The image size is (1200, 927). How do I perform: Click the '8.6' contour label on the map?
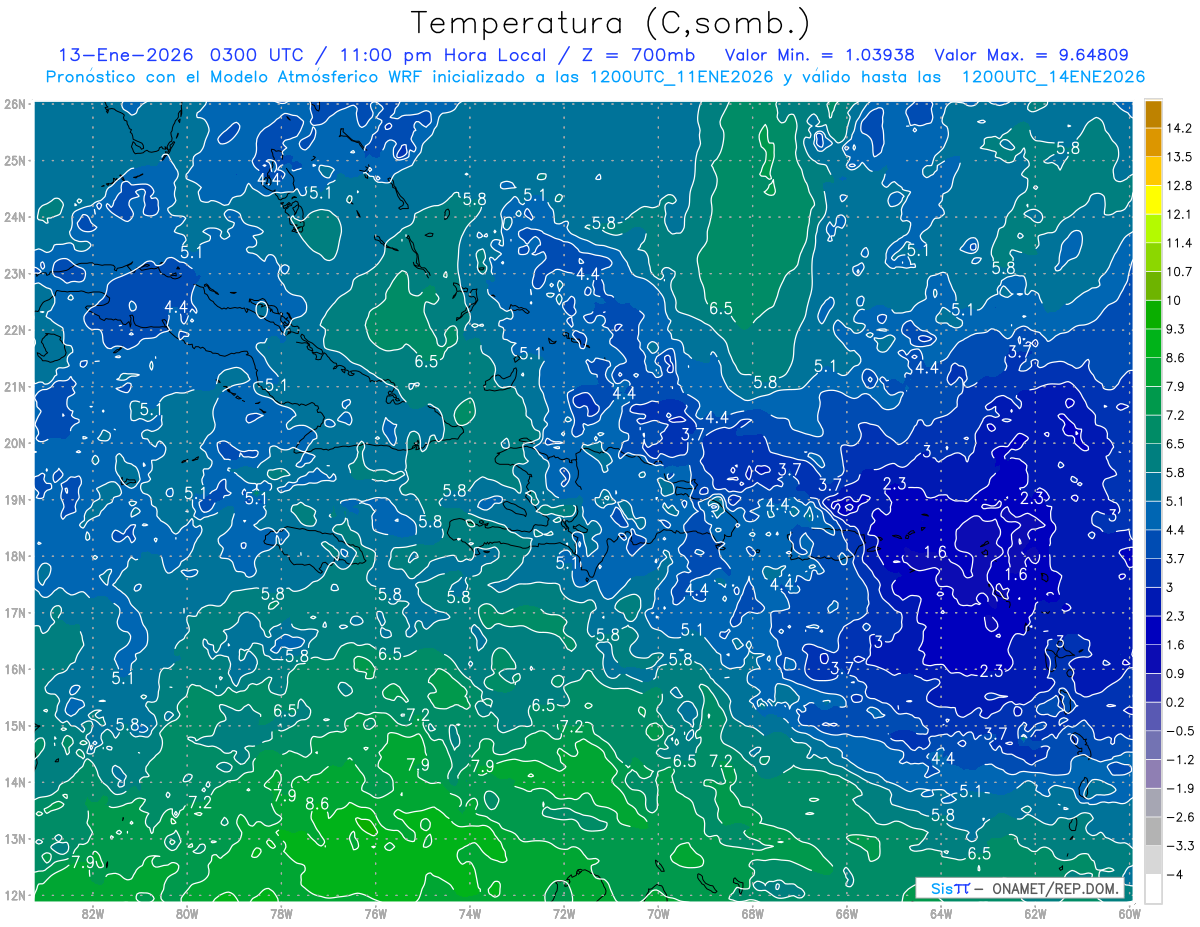point(317,803)
